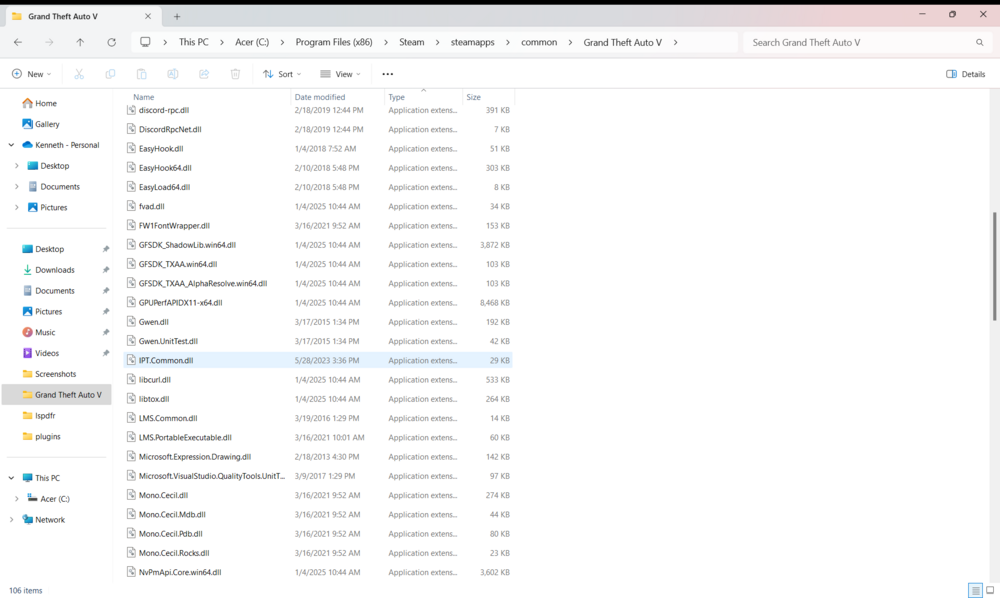1000x598 pixels.
Task: Click the Paste icon in the toolbar
Action: click(x=143, y=73)
